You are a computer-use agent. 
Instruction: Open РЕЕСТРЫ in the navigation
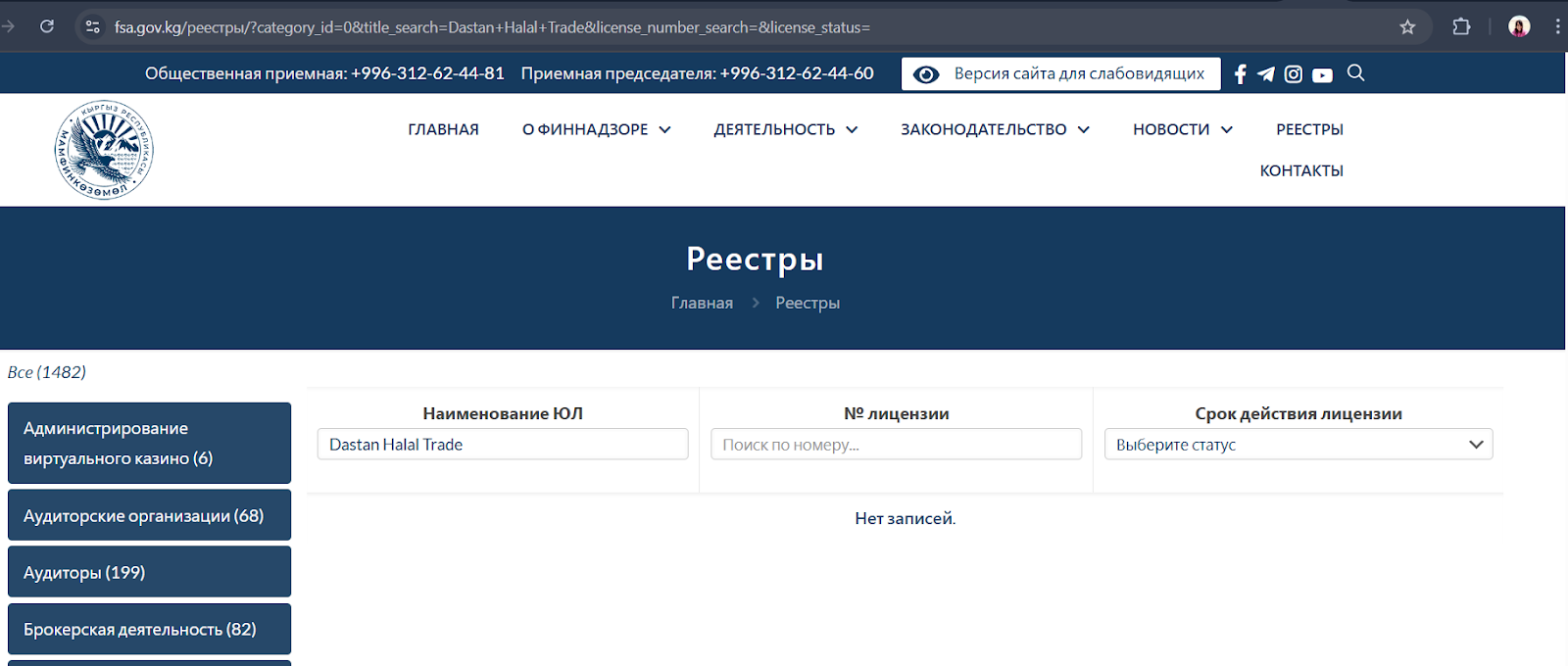click(1309, 129)
